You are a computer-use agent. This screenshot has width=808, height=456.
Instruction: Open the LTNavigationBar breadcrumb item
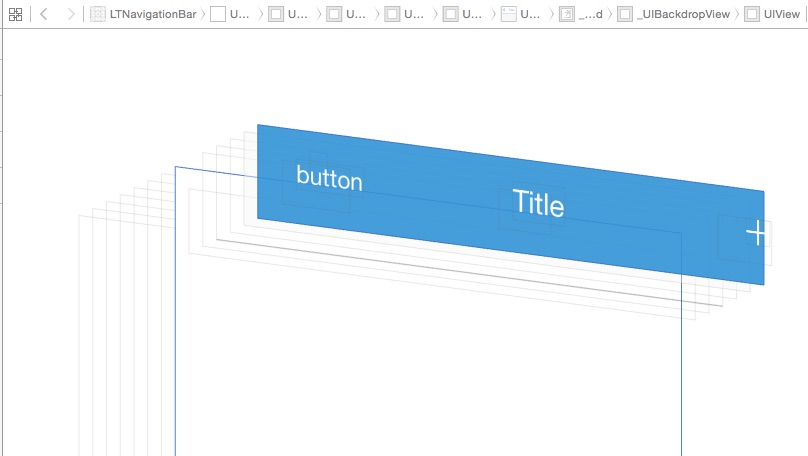pyautogui.click(x=151, y=14)
